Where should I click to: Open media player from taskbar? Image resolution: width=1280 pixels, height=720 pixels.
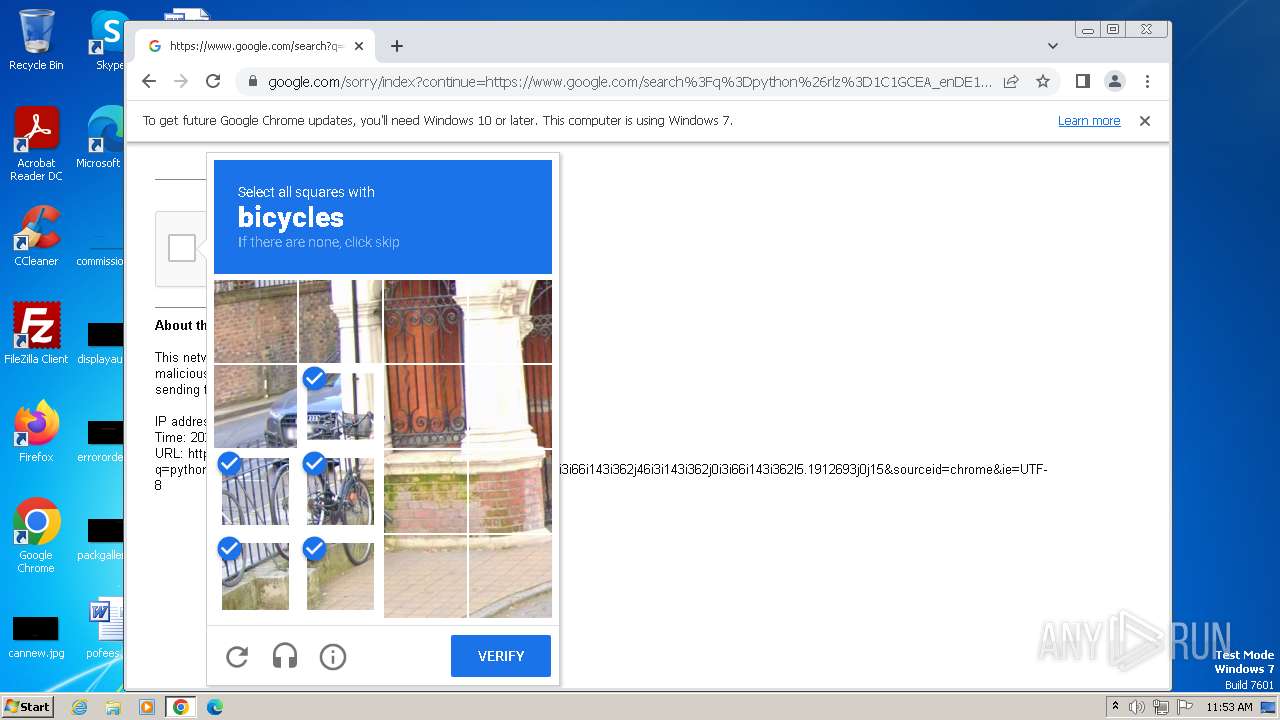(x=147, y=707)
